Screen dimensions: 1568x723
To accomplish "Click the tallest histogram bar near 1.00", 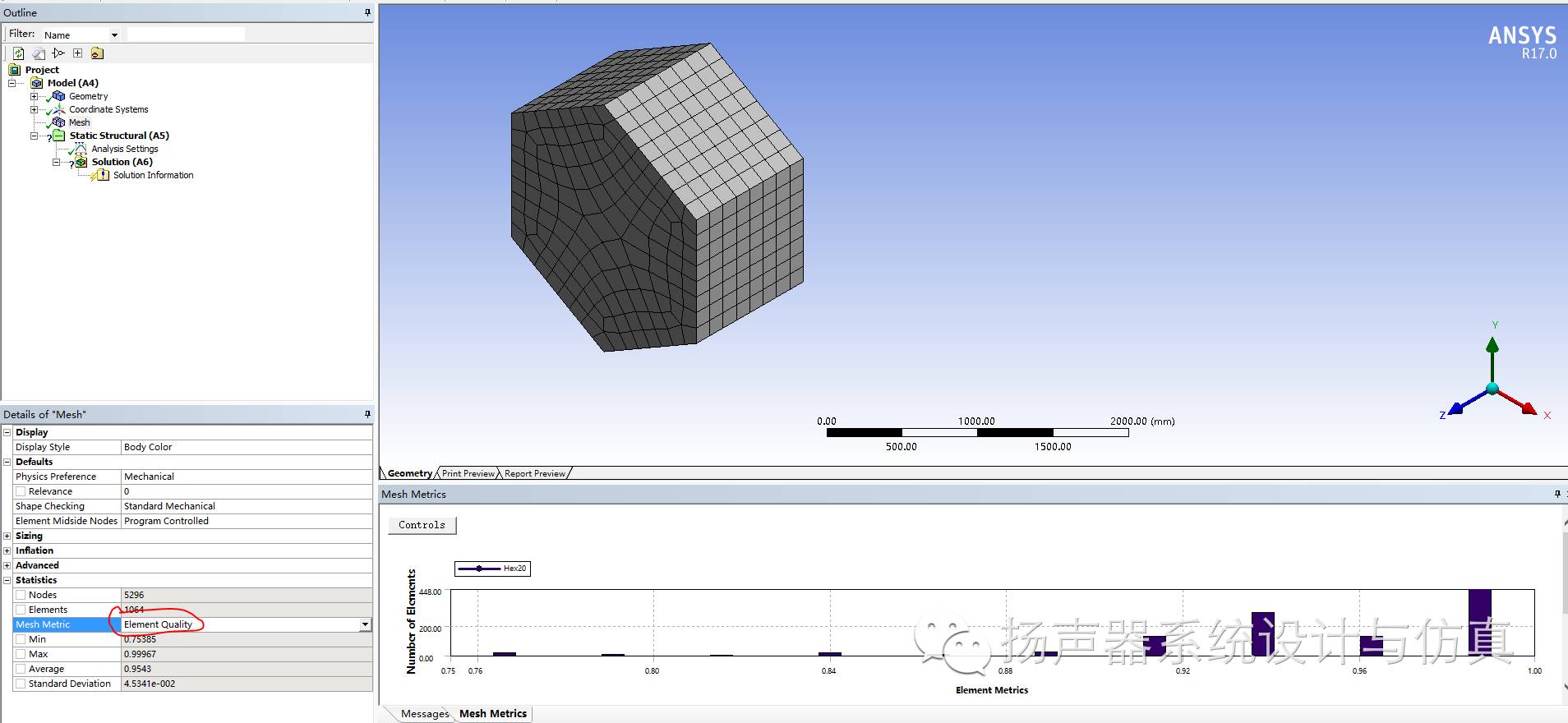I will pyautogui.click(x=1479, y=623).
